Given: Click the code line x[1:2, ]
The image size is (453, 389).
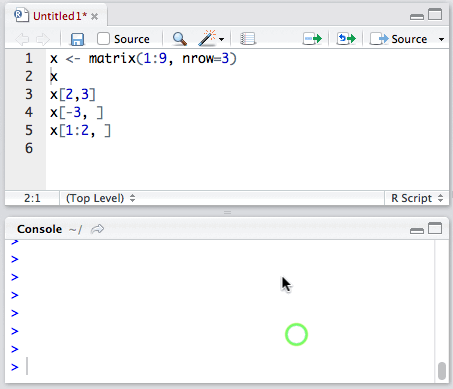Looking at the screenshot, I should (x=80, y=131).
